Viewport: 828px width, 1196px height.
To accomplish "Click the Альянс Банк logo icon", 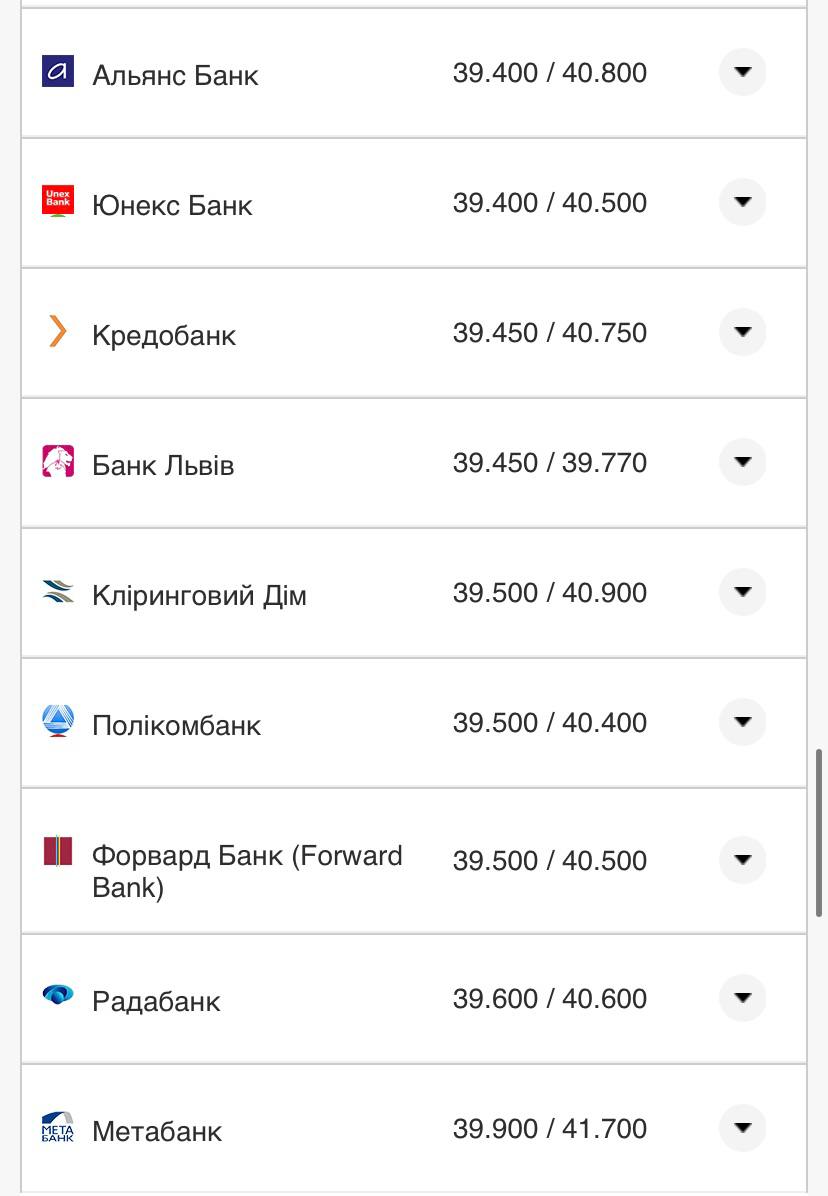I will 58,72.
